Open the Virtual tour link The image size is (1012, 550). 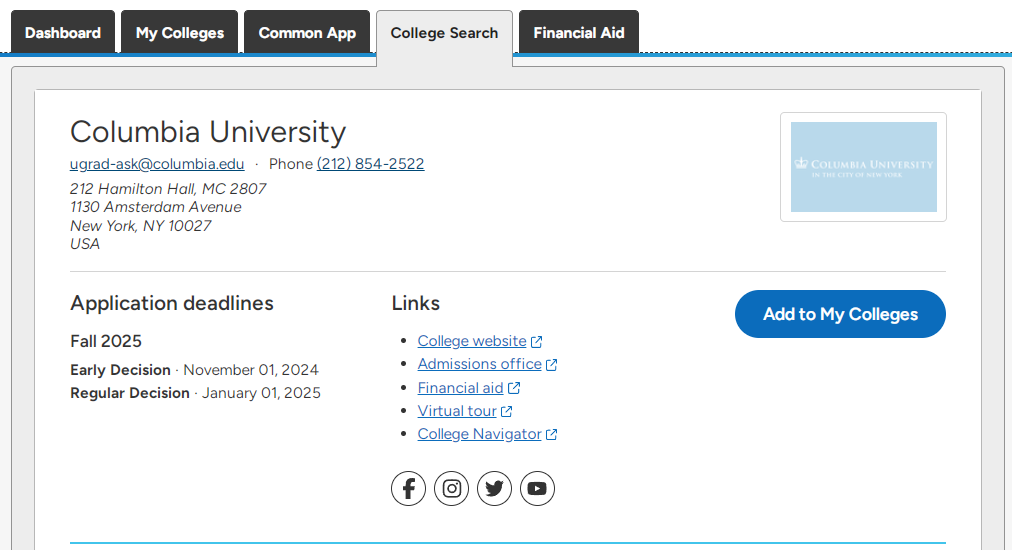[x=457, y=411]
